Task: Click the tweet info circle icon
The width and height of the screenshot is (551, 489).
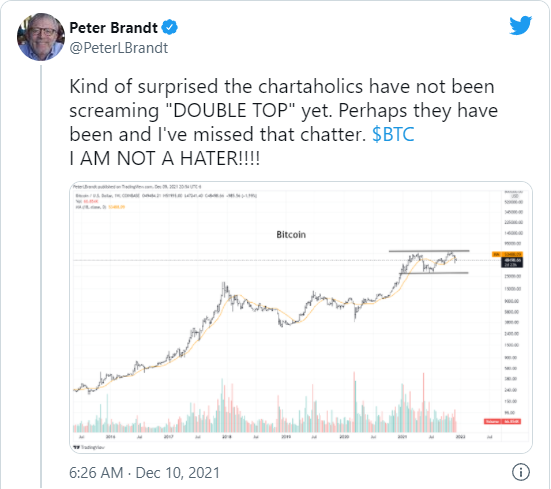Action: [x=520, y=472]
